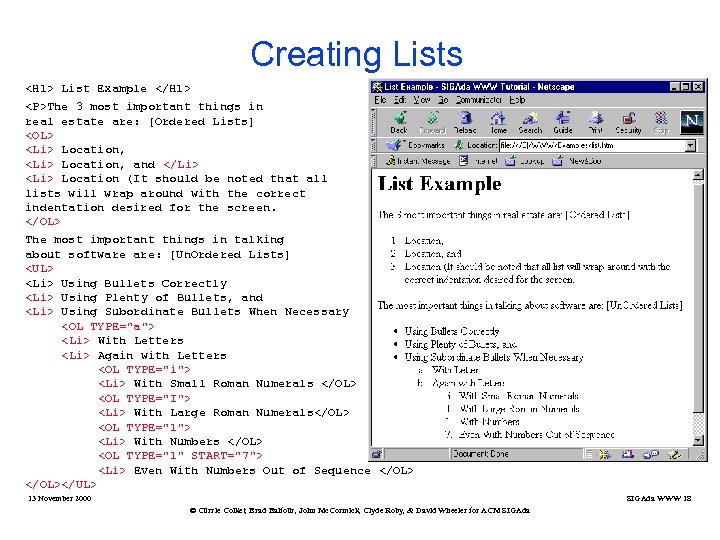This screenshot has width=720, height=540.
Task: Open Mailbox from the component bar
Action: (627, 455)
